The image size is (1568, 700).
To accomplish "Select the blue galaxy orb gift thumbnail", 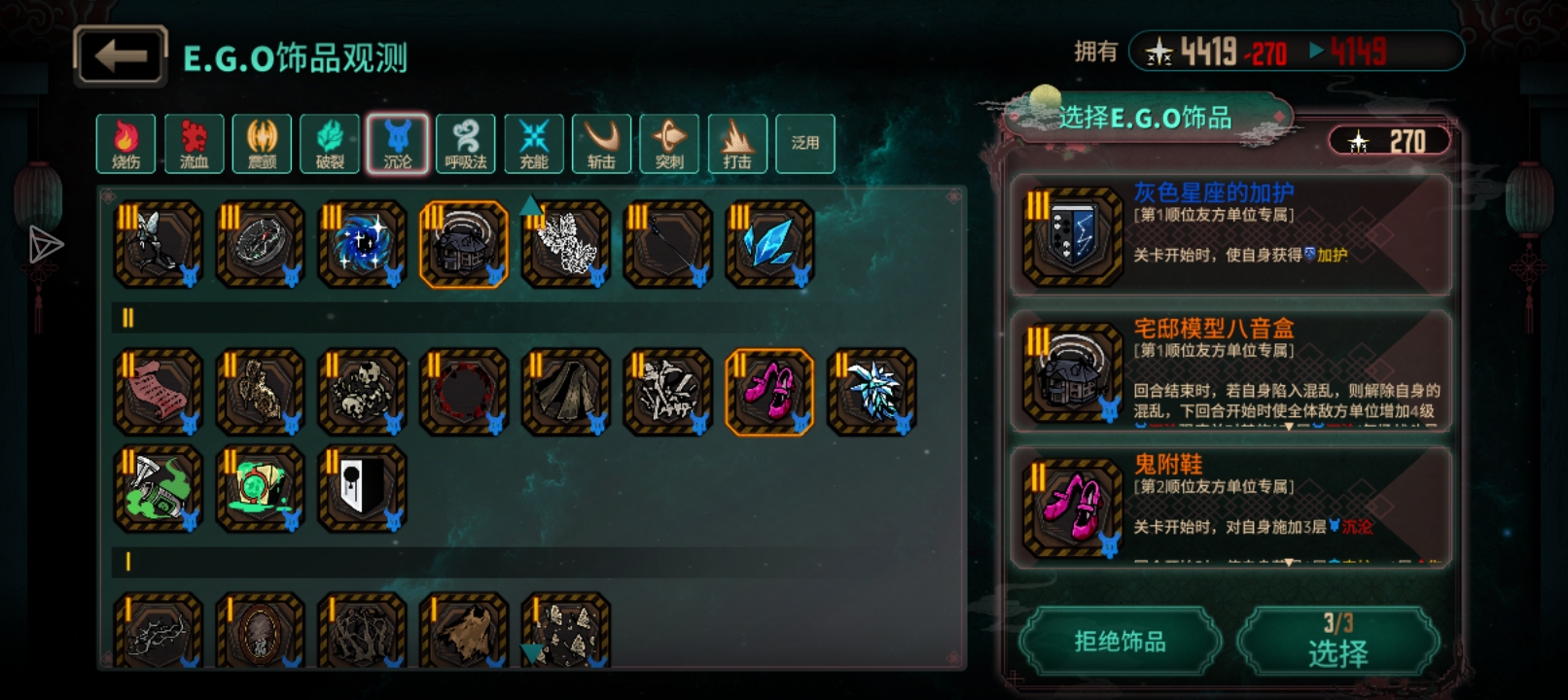I will click(362, 244).
